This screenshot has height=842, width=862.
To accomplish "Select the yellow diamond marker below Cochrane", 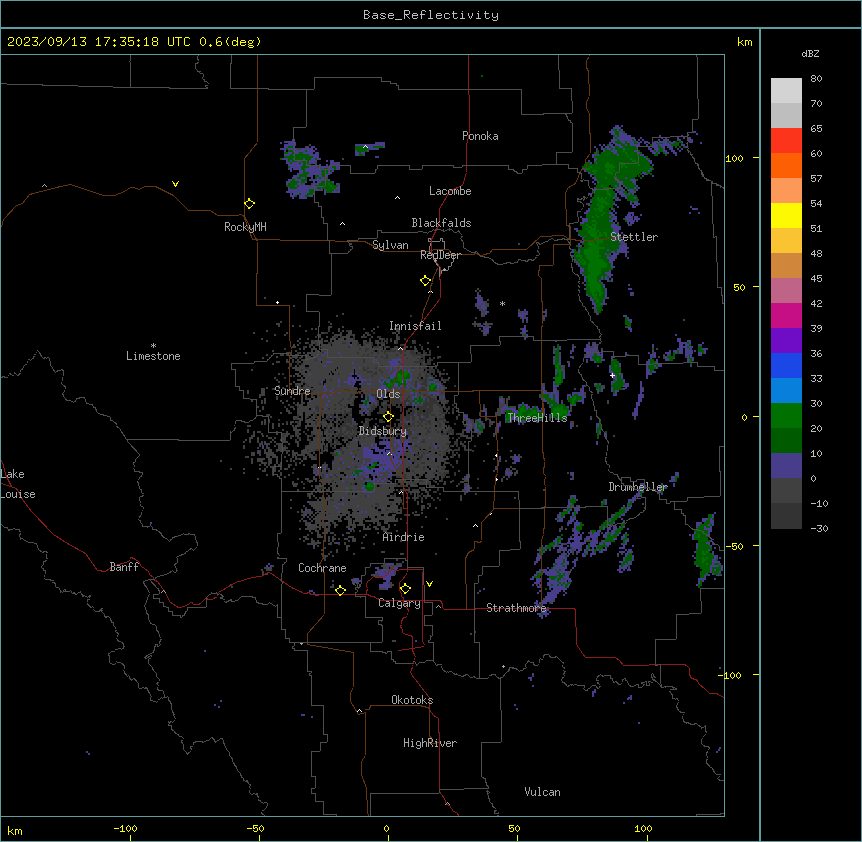I will tap(340, 590).
